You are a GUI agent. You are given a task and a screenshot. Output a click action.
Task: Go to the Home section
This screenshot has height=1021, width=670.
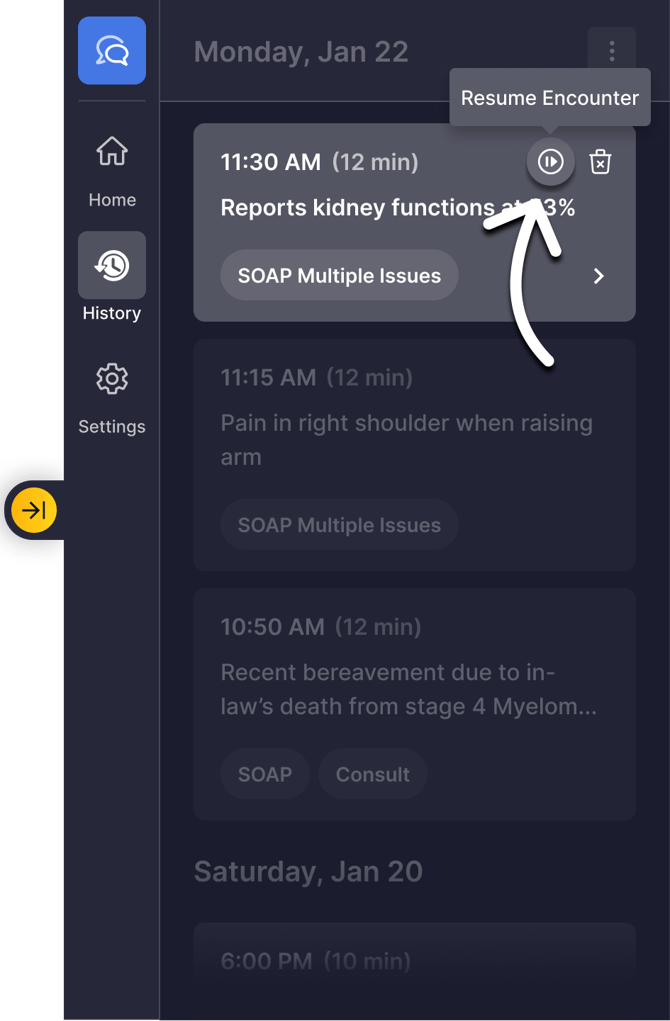coord(112,170)
